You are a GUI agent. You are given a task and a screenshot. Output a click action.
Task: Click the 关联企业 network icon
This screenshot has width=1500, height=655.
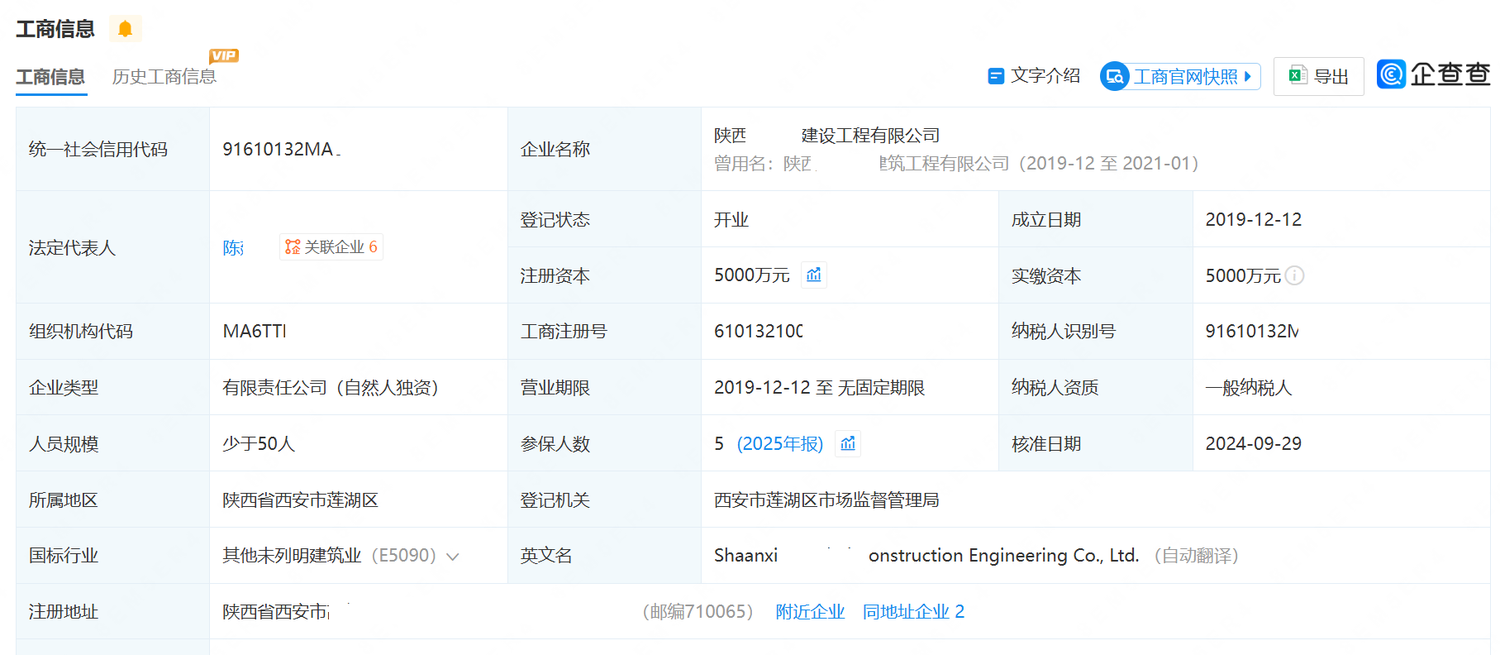pyautogui.click(x=292, y=247)
